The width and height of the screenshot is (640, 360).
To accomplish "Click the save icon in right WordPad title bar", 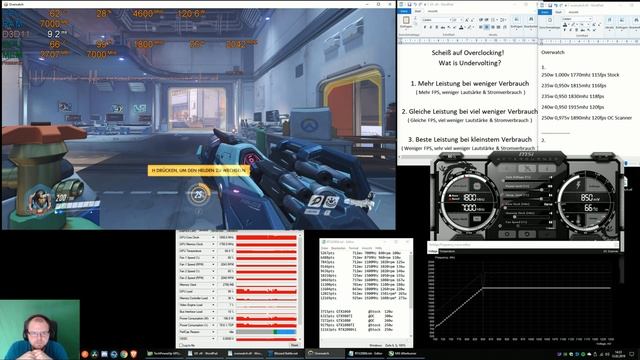I will pos(549,5).
